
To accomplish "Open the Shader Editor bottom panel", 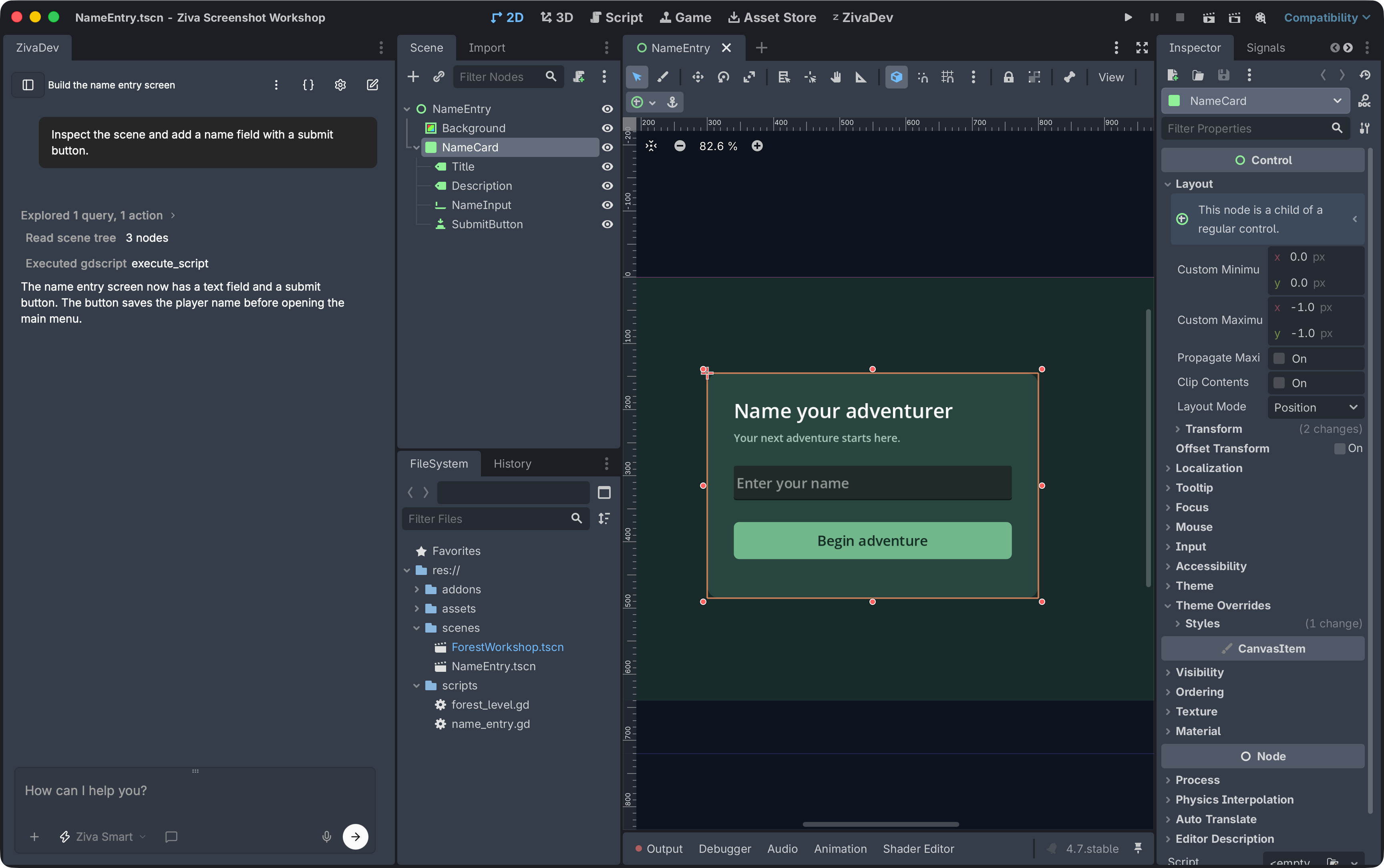I will tap(918, 848).
